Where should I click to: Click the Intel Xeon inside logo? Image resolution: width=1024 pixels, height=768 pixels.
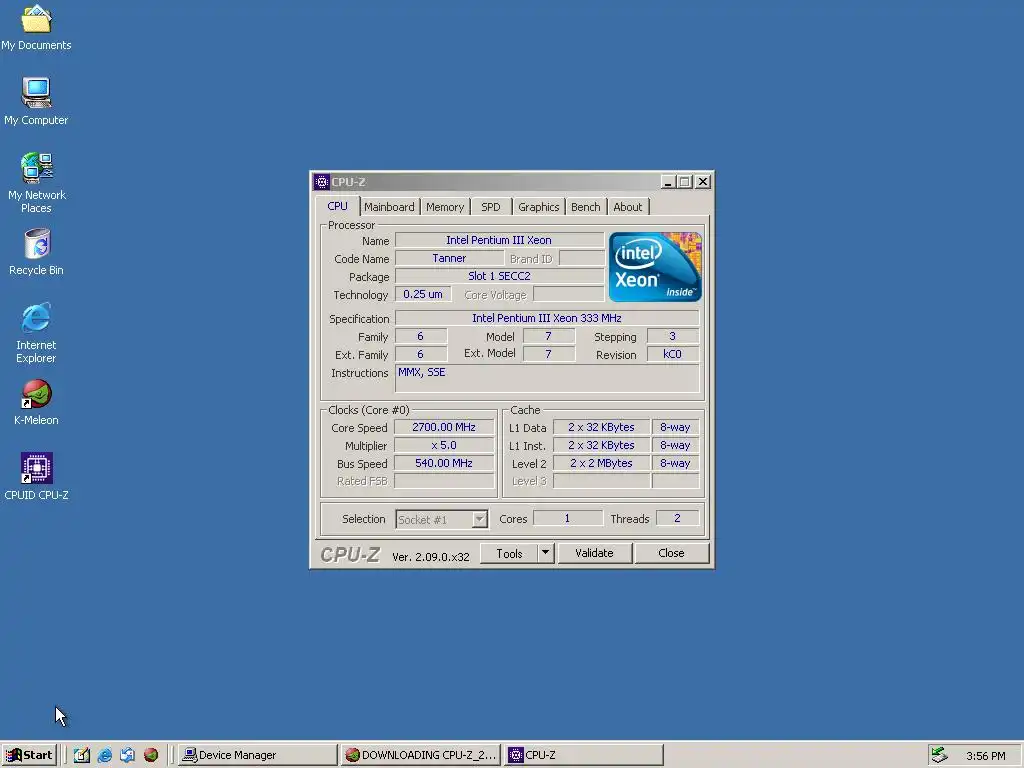click(655, 266)
